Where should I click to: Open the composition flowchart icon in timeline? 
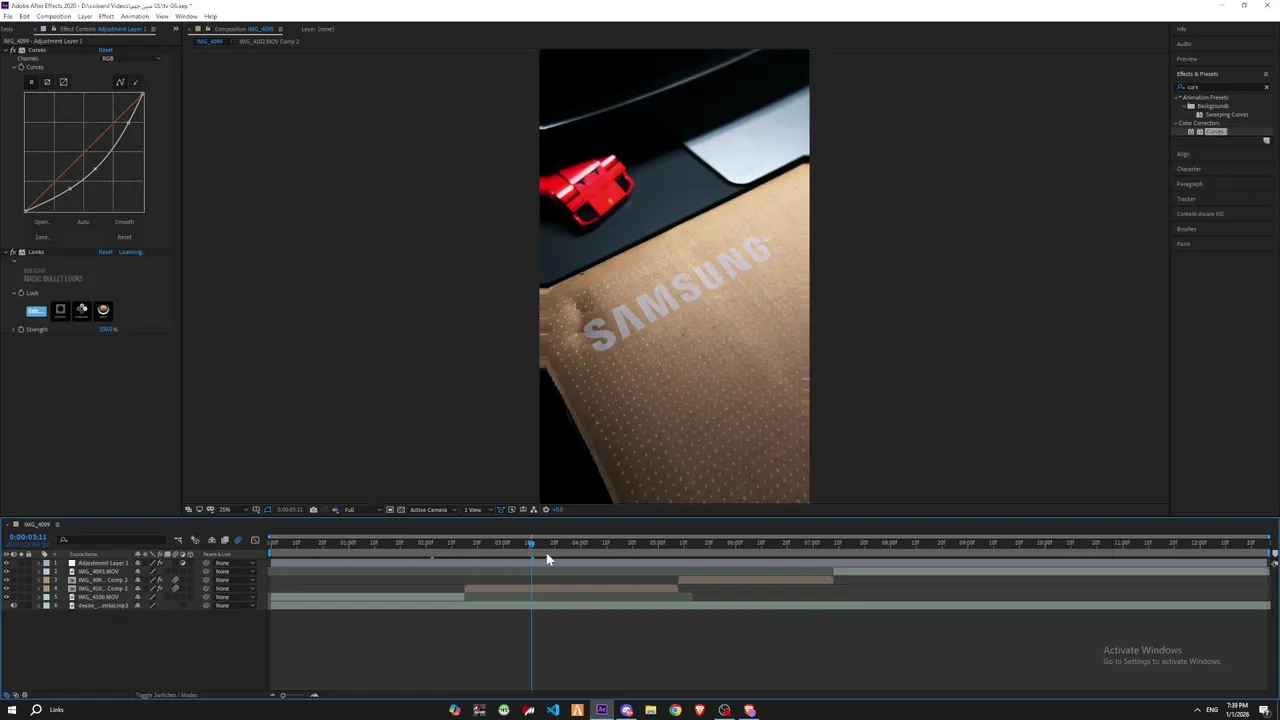coord(178,540)
